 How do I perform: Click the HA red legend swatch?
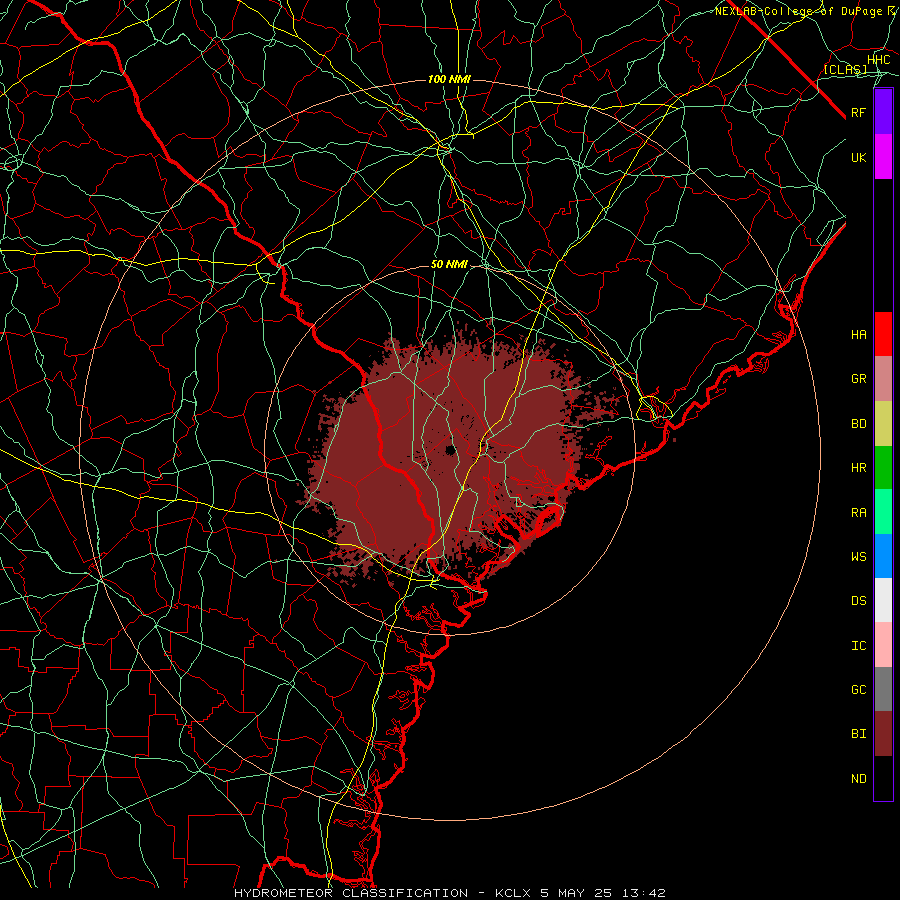883,334
